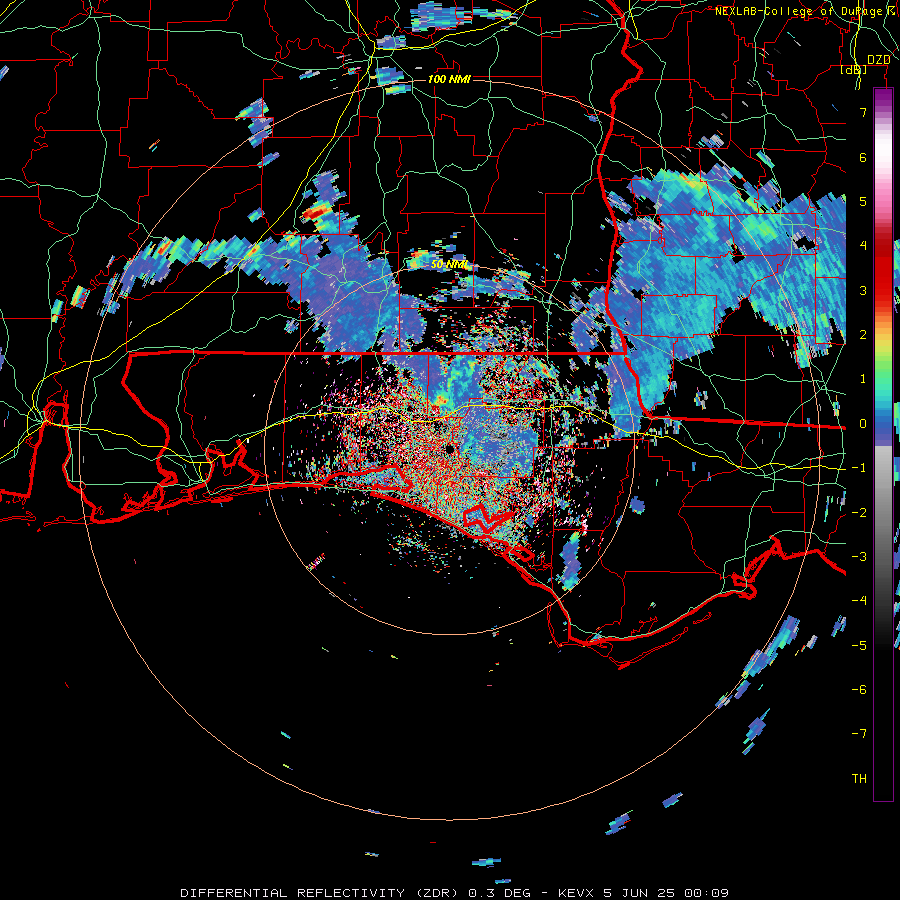Image resolution: width=900 pixels, height=900 pixels.
Task: Click the 100 NMI range ring label
Action: 449,79
